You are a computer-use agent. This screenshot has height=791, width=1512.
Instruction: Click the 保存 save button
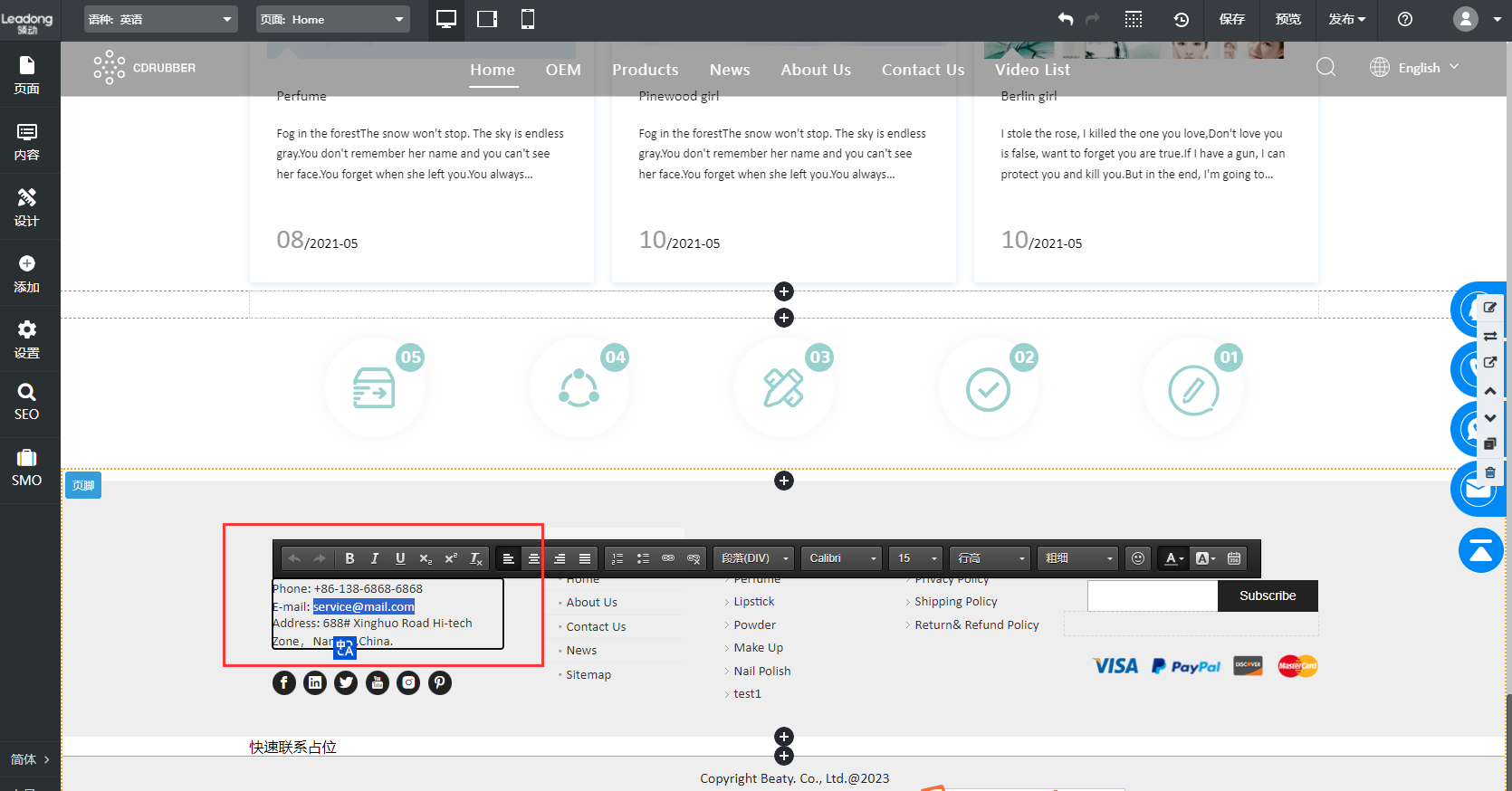click(x=1231, y=19)
